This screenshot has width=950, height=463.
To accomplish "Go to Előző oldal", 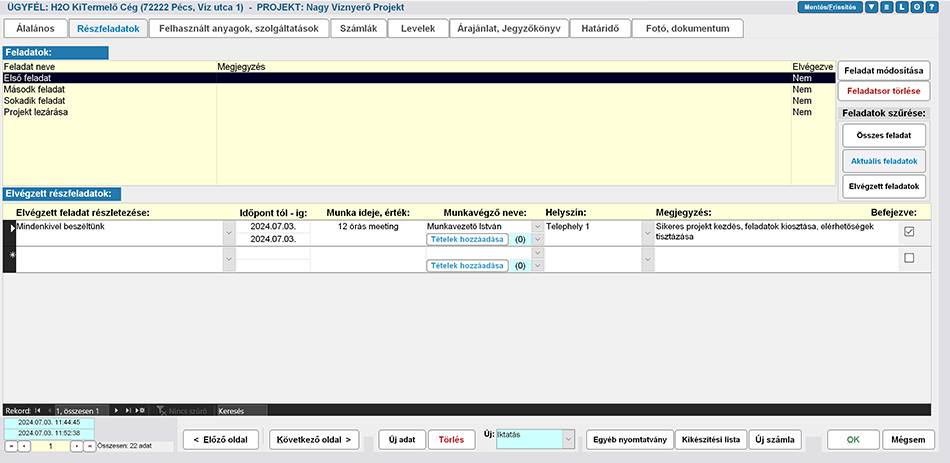I will click(x=221, y=439).
